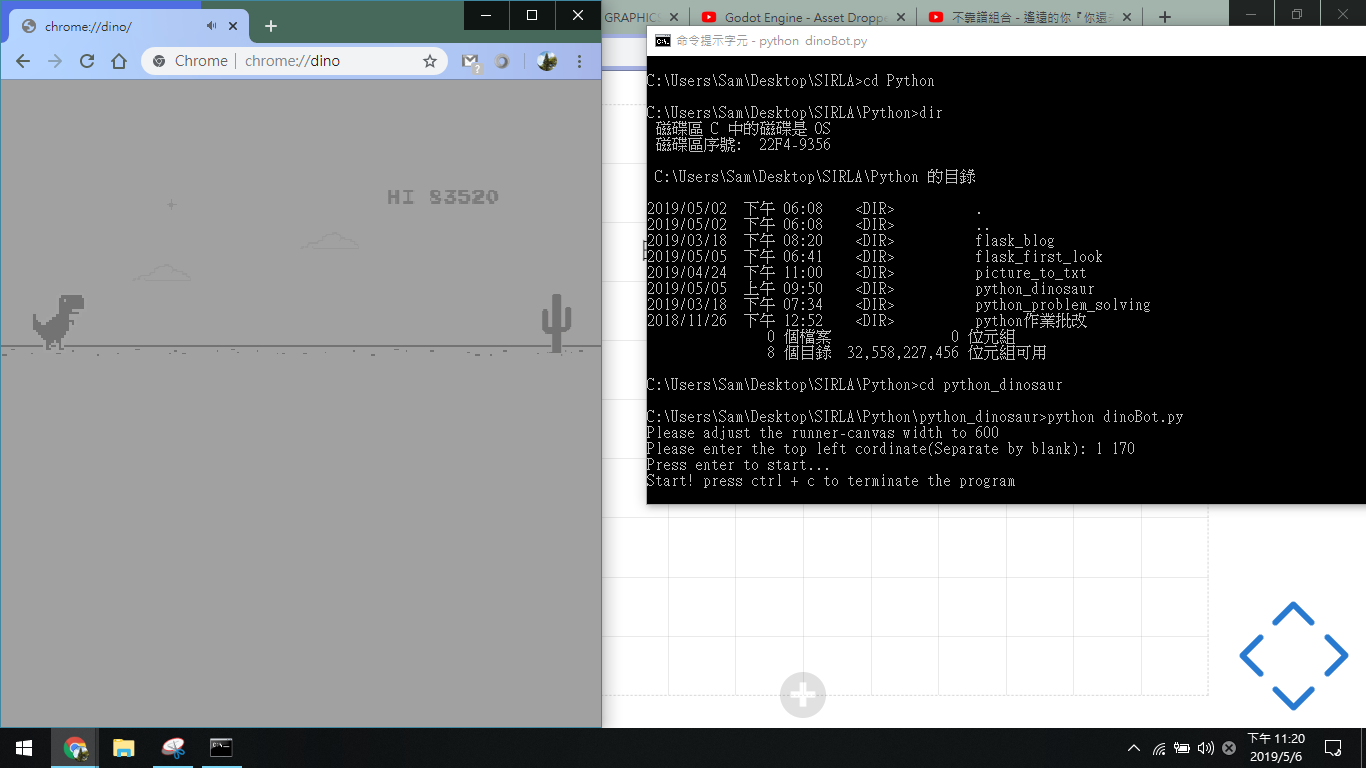Click the gray X tray icon
The height and width of the screenshot is (768, 1366).
1229,748
